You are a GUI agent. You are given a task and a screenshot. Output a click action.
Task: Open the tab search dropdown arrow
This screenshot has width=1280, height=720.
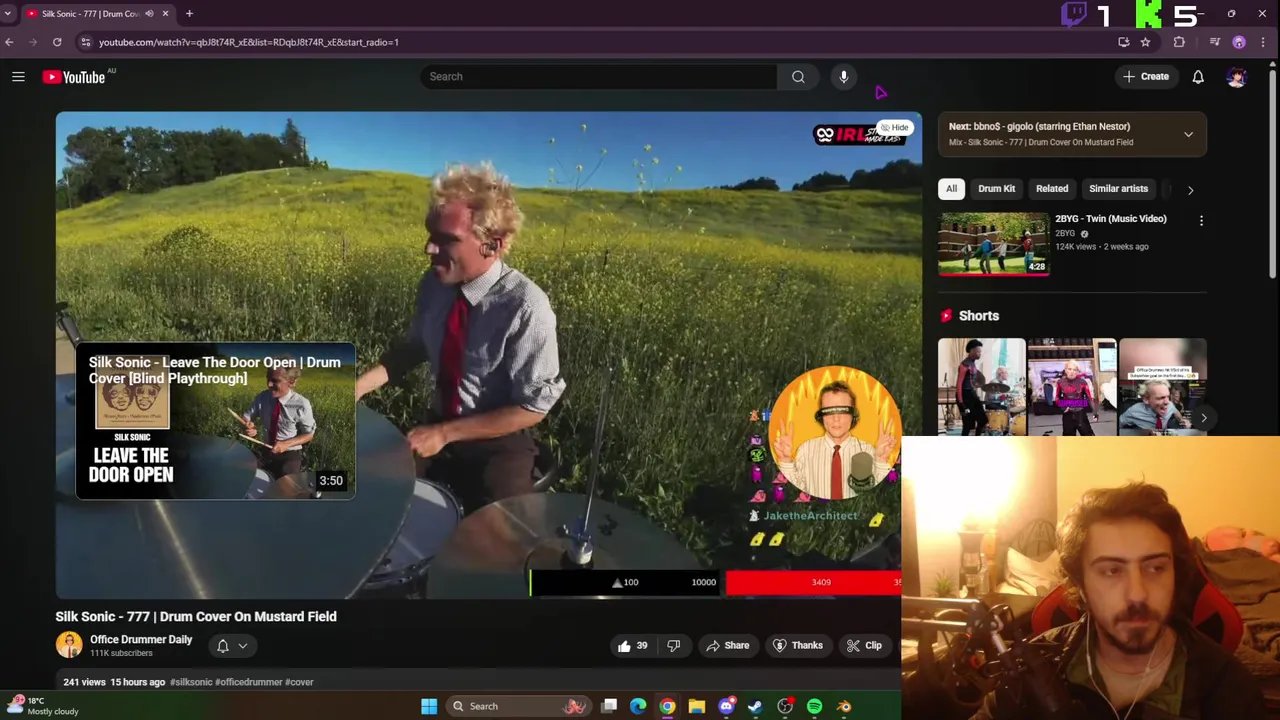click(x=8, y=14)
